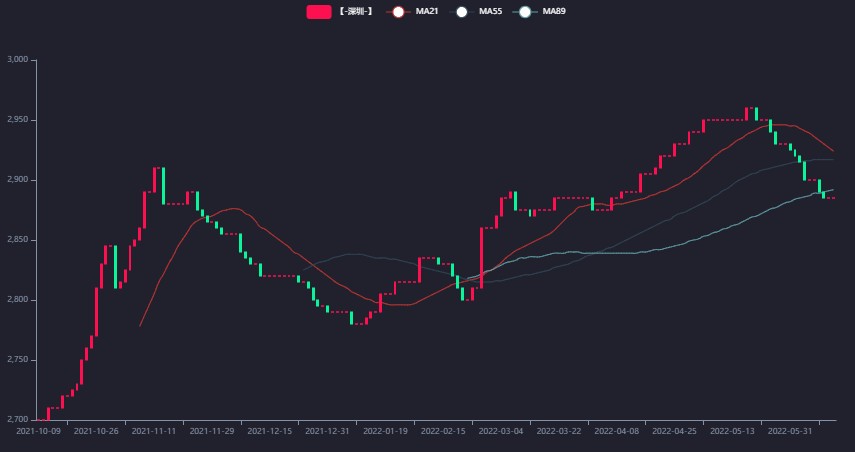Select the 2022-05-31 date axis label
Screen dimensions: 855x452
click(788, 432)
